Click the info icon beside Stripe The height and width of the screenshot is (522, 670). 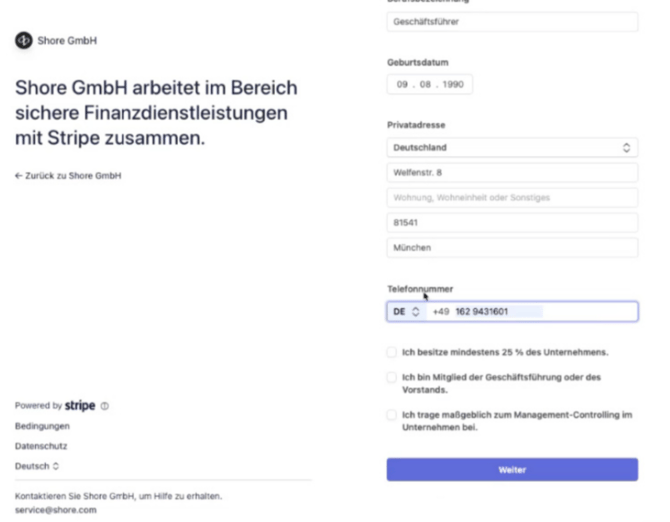point(105,406)
